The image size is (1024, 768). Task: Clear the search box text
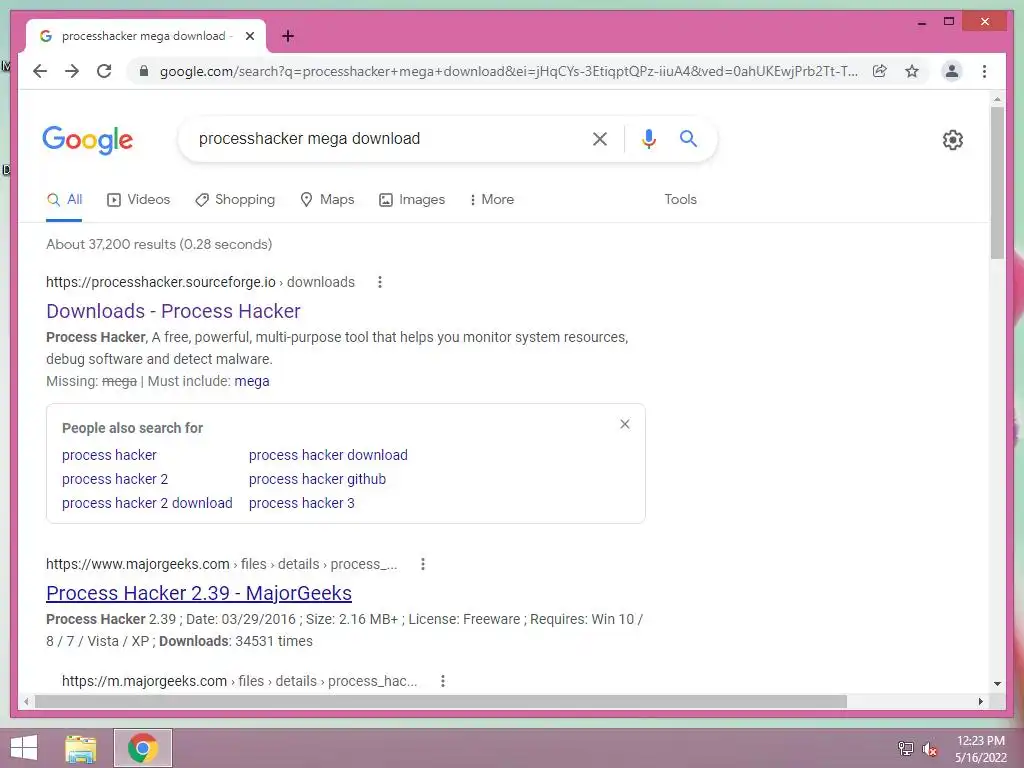600,138
